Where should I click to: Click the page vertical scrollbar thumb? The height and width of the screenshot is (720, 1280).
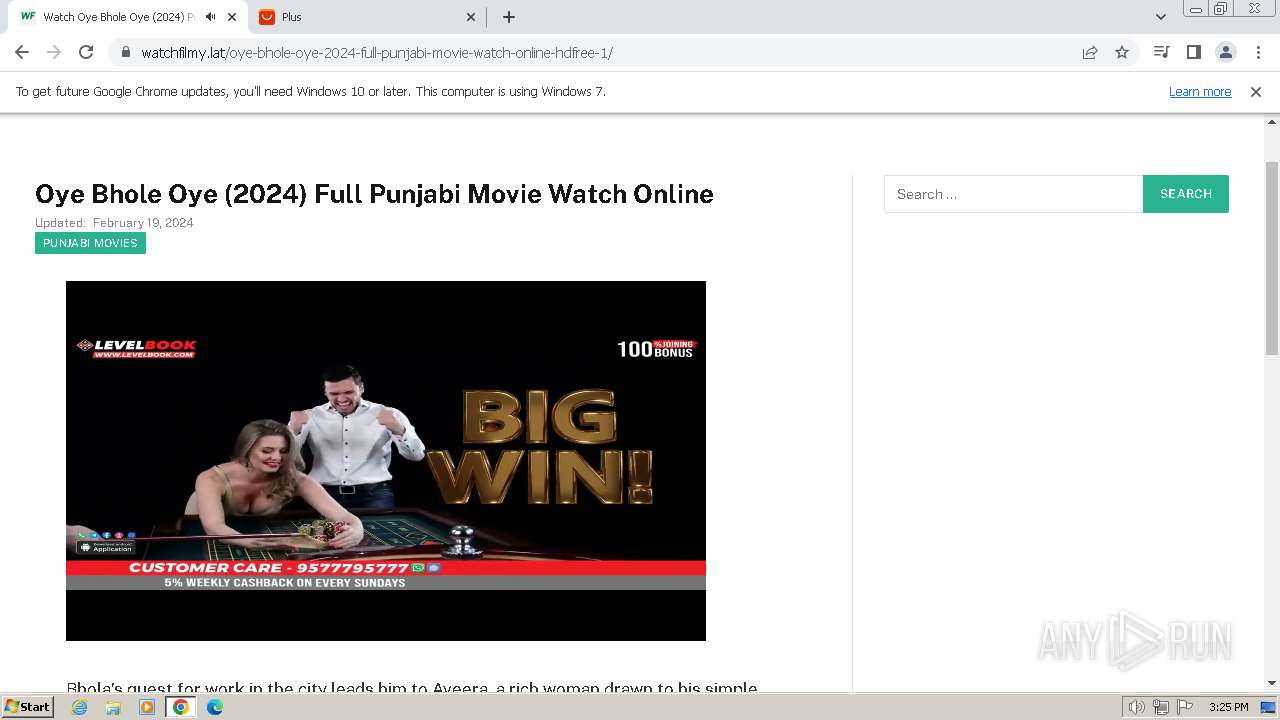pos(1272,258)
